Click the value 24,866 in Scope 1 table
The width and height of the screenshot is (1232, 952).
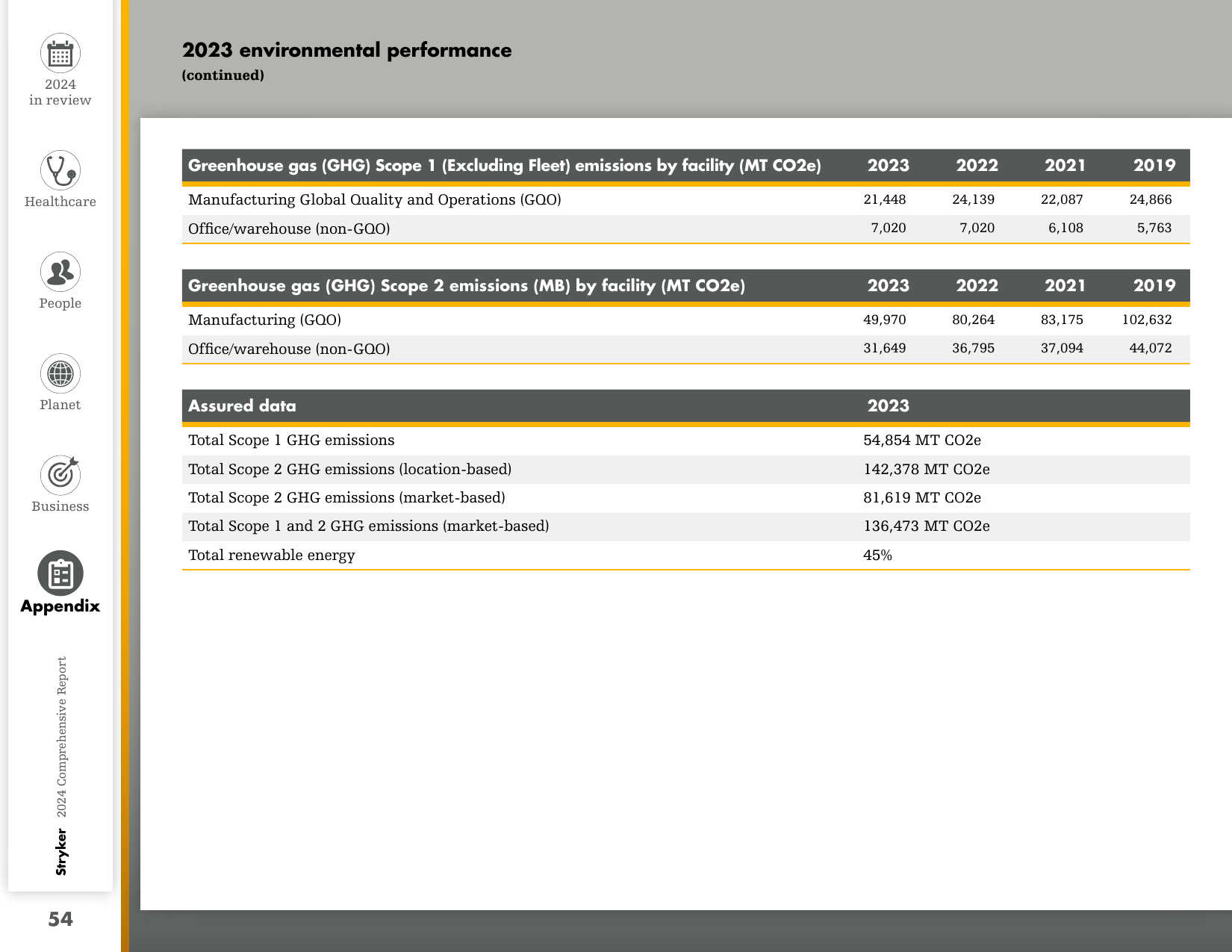[x=1151, y=199]
